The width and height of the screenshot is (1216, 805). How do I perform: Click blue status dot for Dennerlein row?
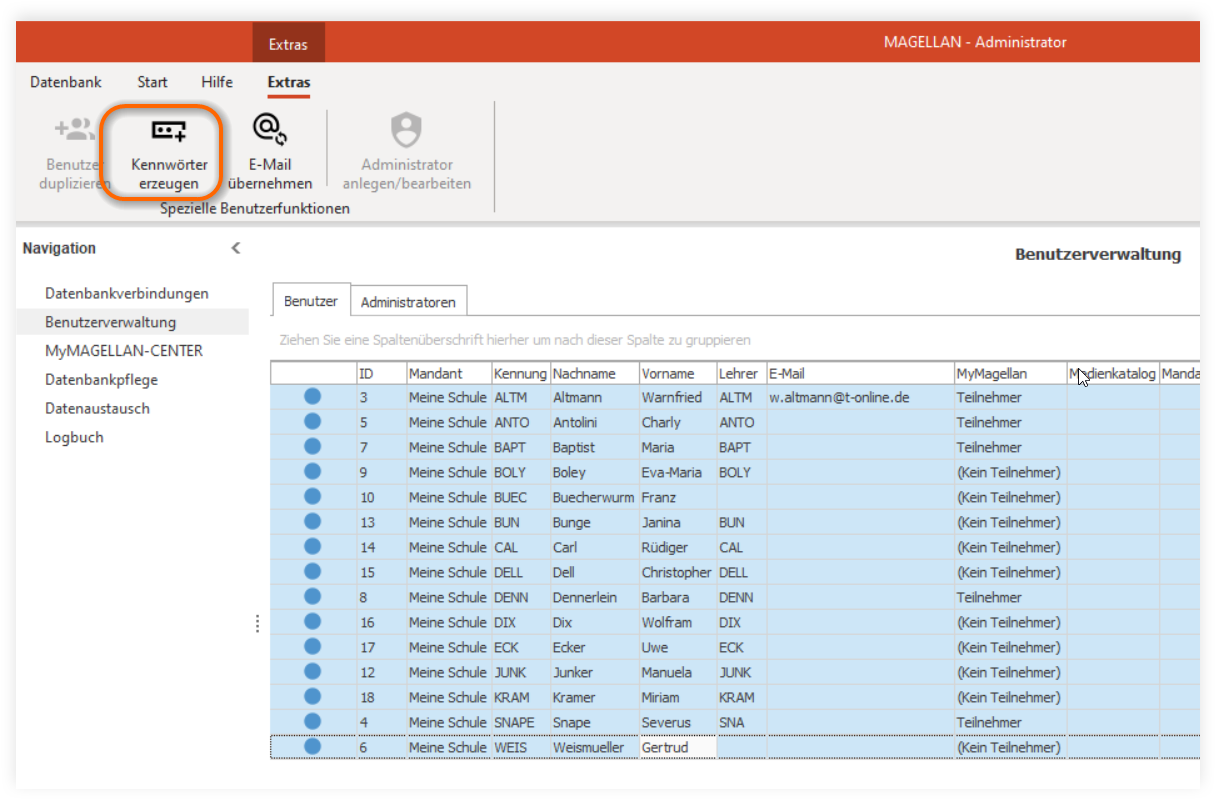click(x=312, y=597)
